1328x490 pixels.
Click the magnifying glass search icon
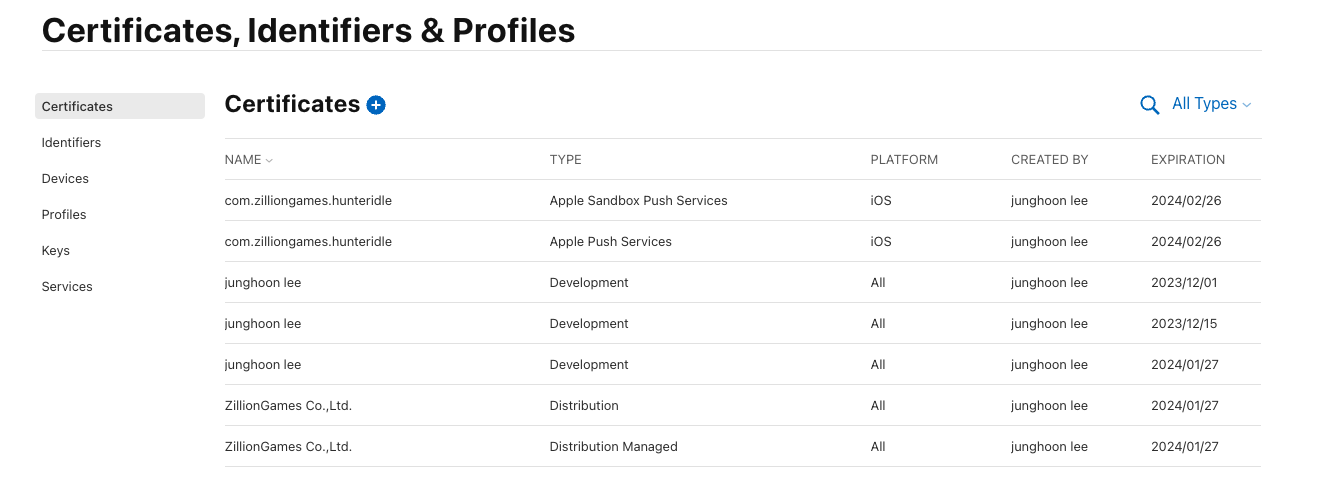(x=1150, y=105)
